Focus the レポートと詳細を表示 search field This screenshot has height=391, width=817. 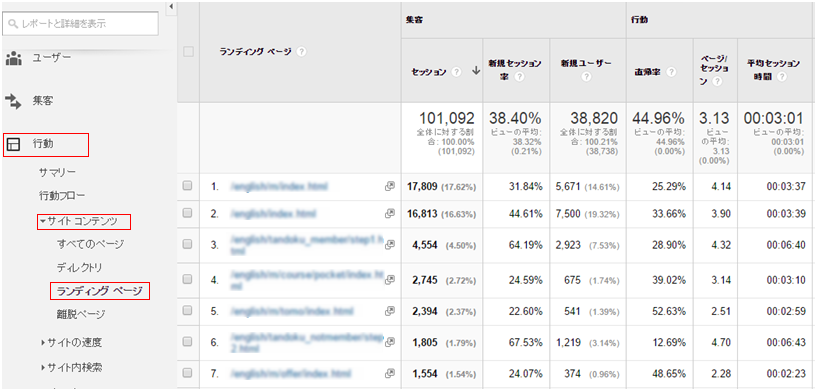point(80,23)
